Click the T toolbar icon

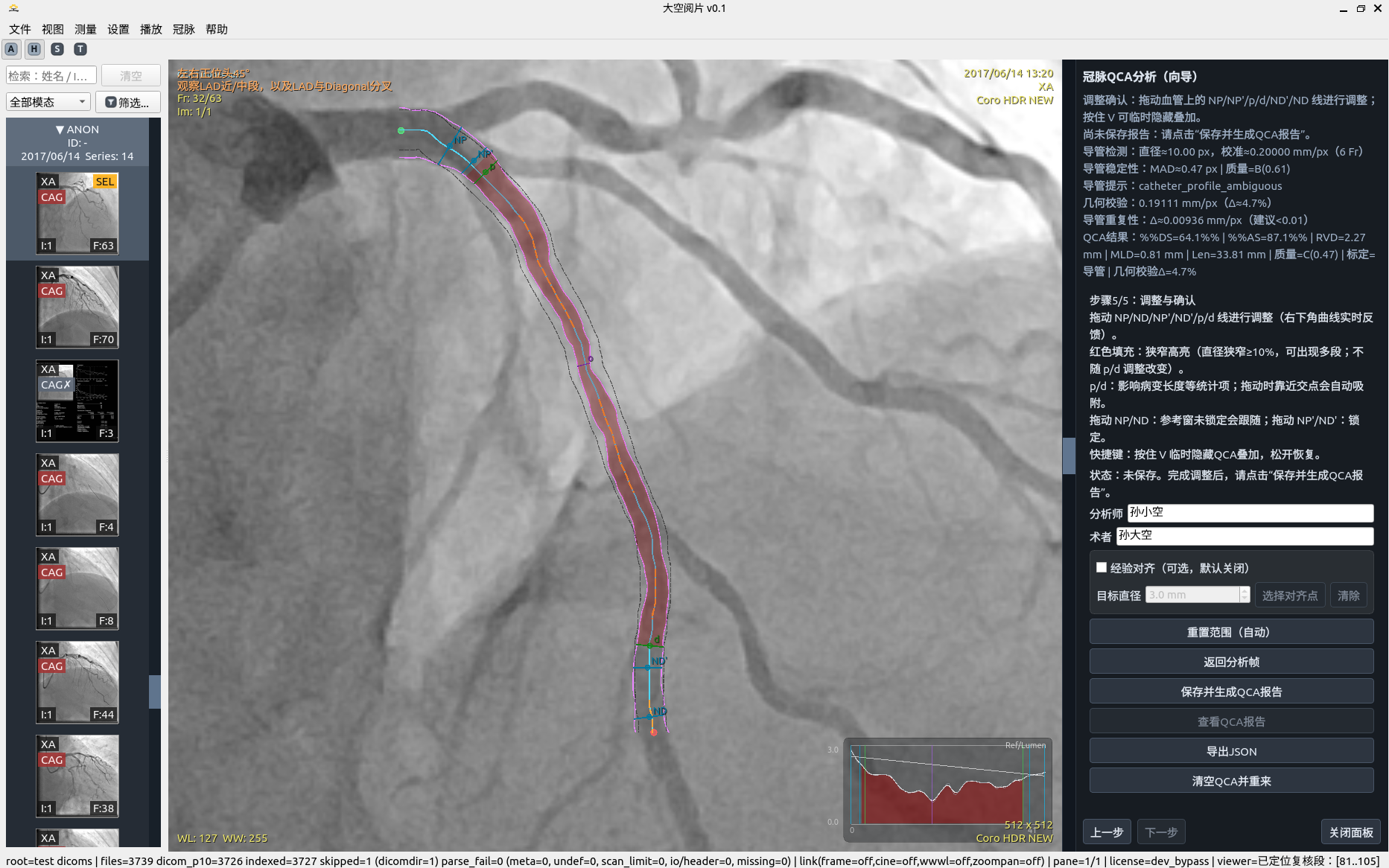(80, 49)
